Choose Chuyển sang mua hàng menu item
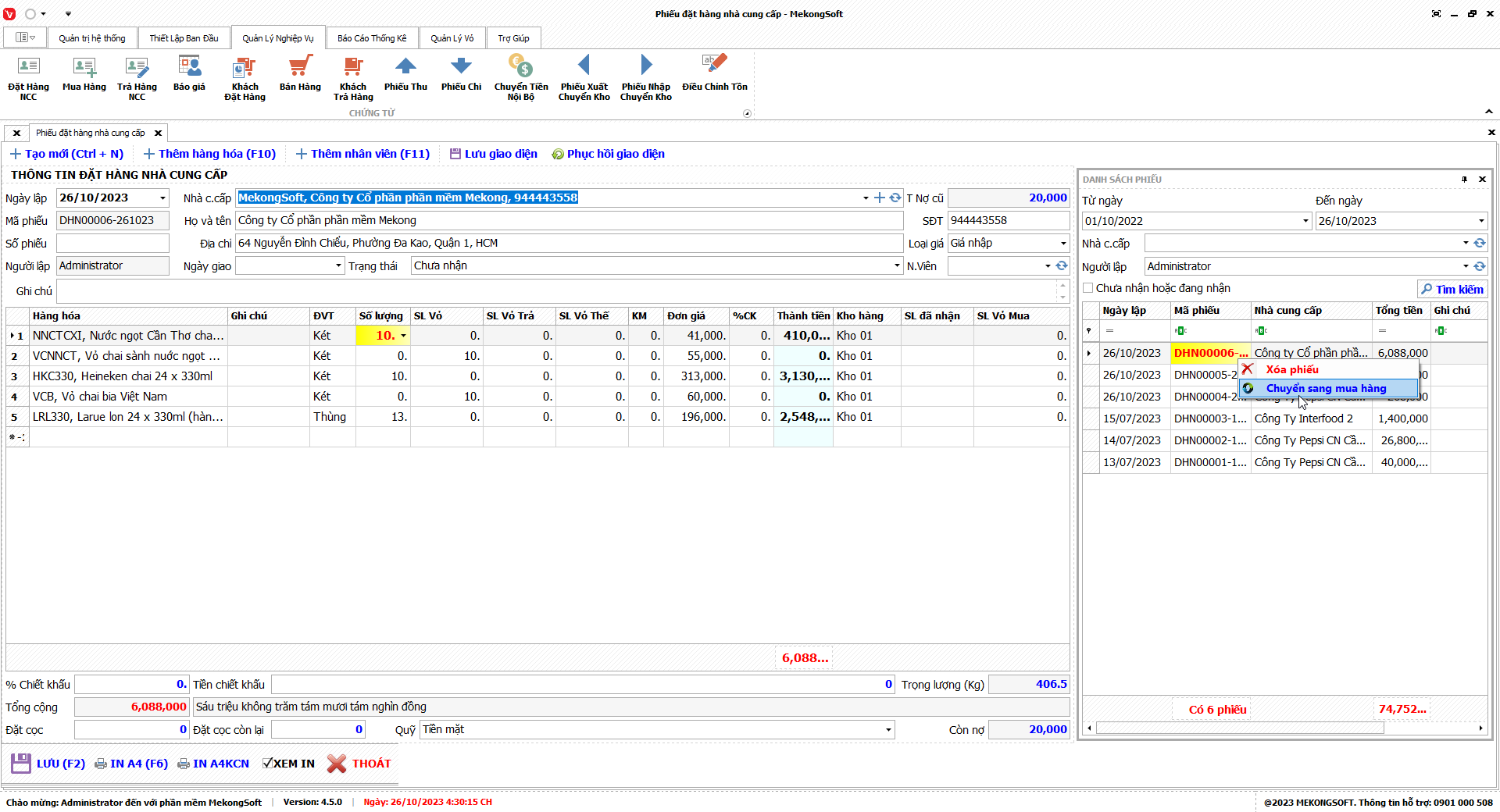The width and height of the screenshot is (1500, 812). coord(1326,388)
